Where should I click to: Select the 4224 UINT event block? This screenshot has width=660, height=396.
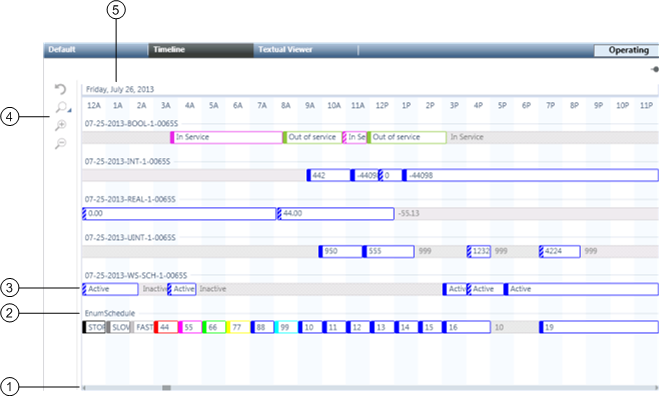[x=560, y=251]
